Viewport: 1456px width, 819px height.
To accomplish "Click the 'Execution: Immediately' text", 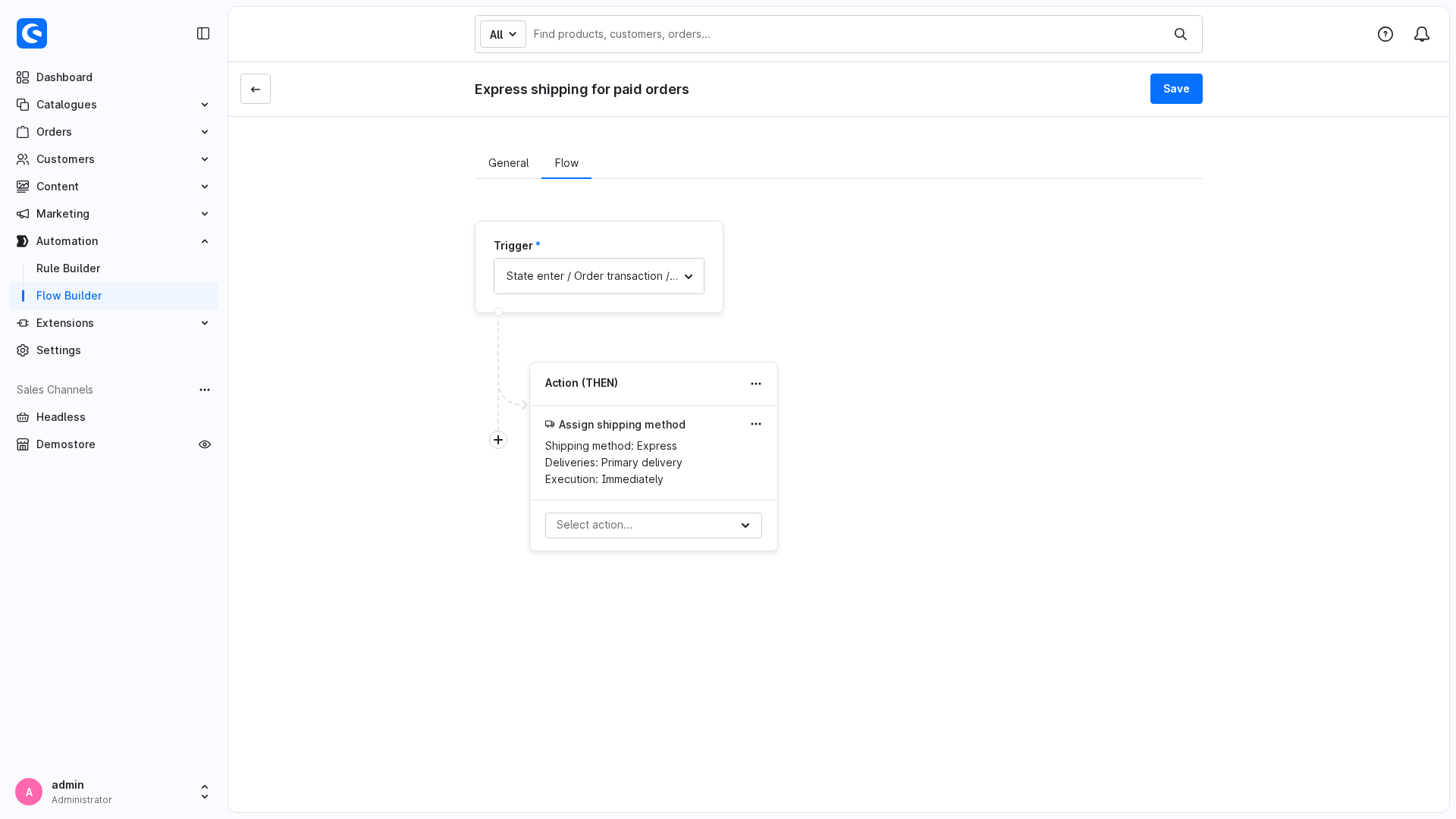I will click(x=604, y=479).
